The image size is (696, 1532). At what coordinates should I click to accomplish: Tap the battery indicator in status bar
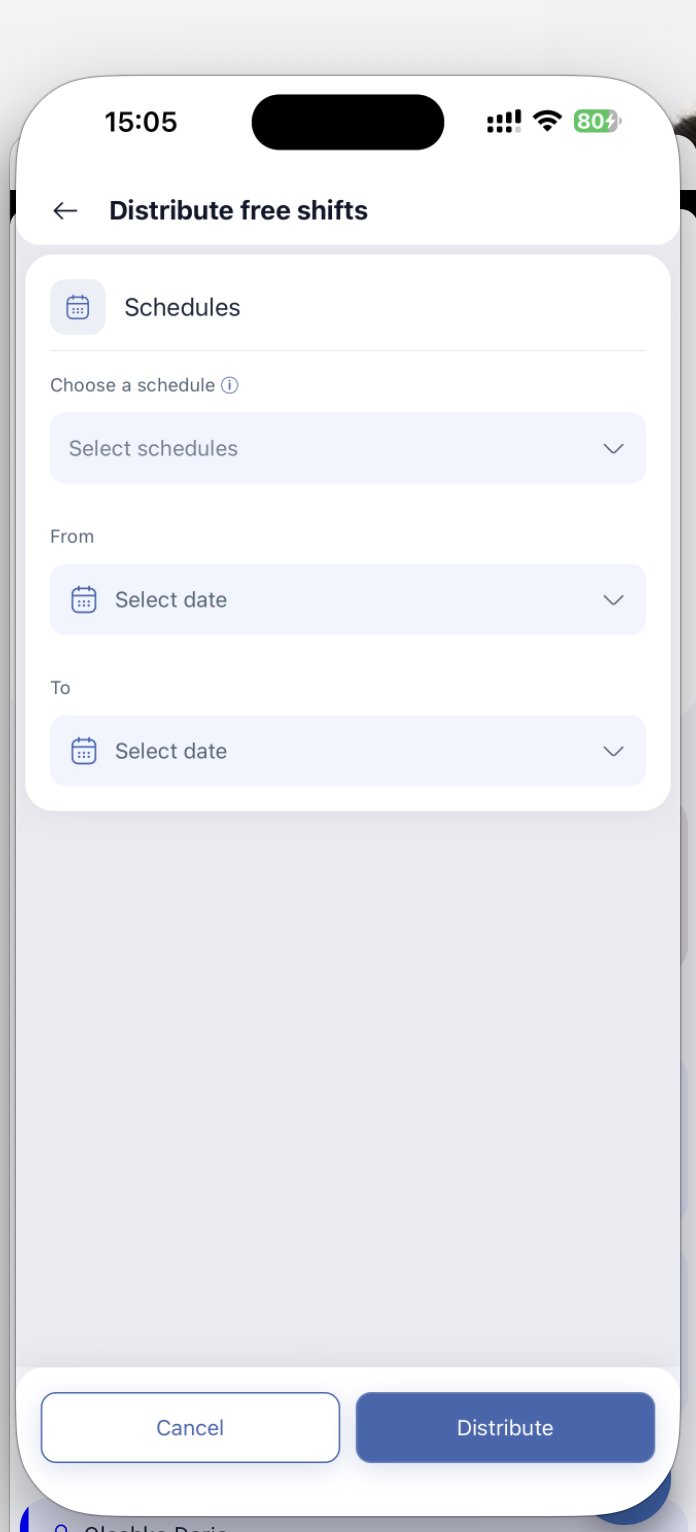(x=597, y=122)
